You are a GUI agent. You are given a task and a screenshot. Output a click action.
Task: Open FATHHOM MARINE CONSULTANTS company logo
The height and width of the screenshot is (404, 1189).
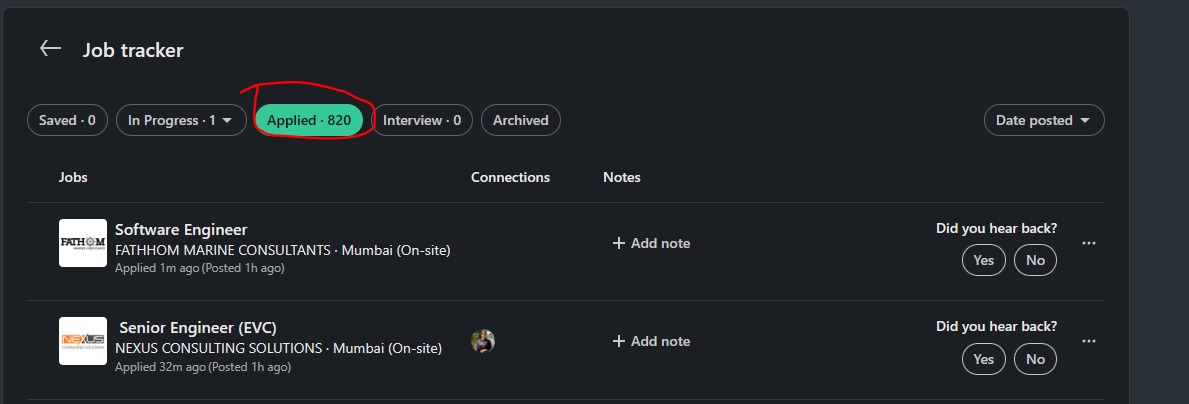tap(83, 243)
